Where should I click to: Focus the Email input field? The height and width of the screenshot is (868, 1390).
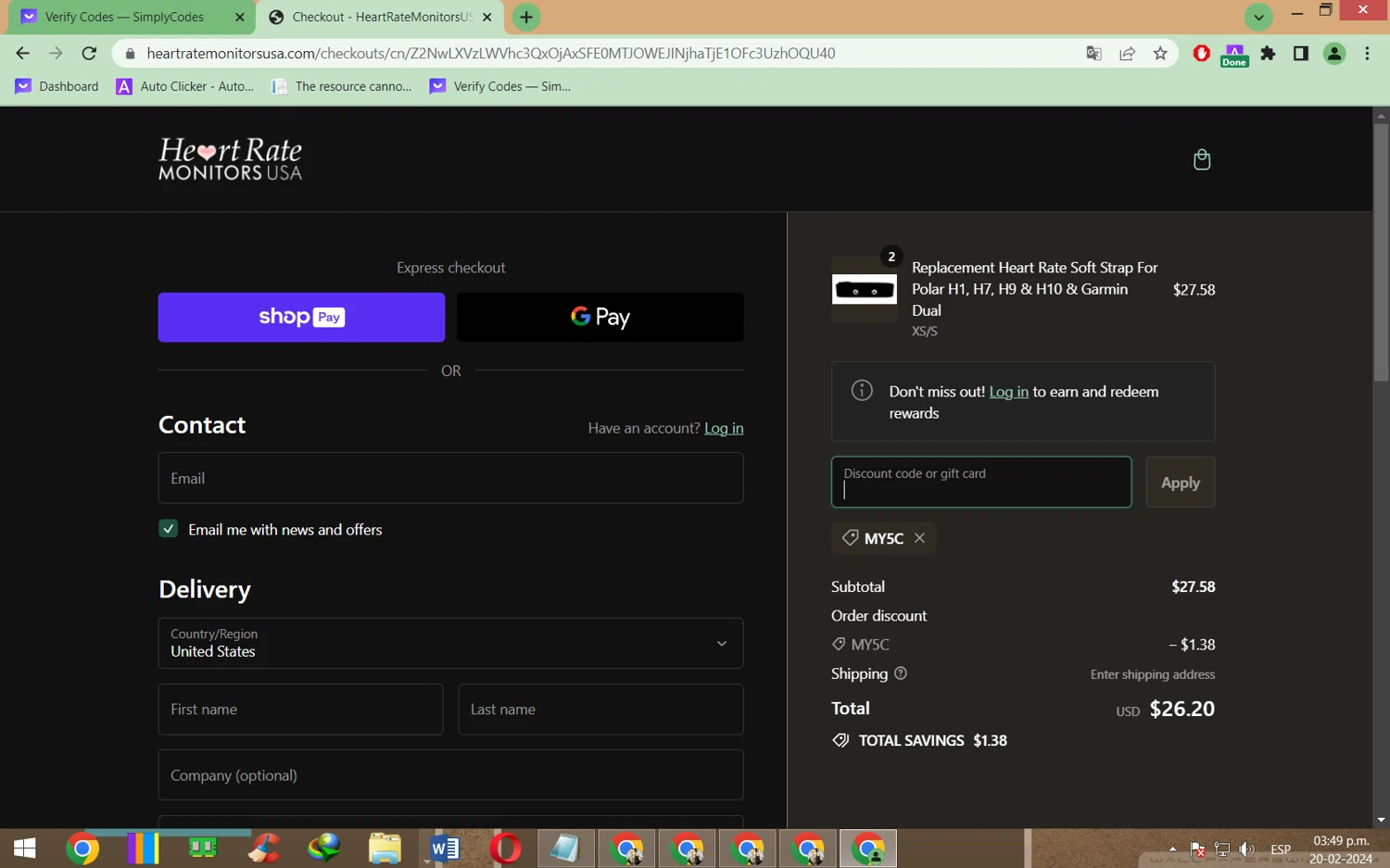pos(450,478)
